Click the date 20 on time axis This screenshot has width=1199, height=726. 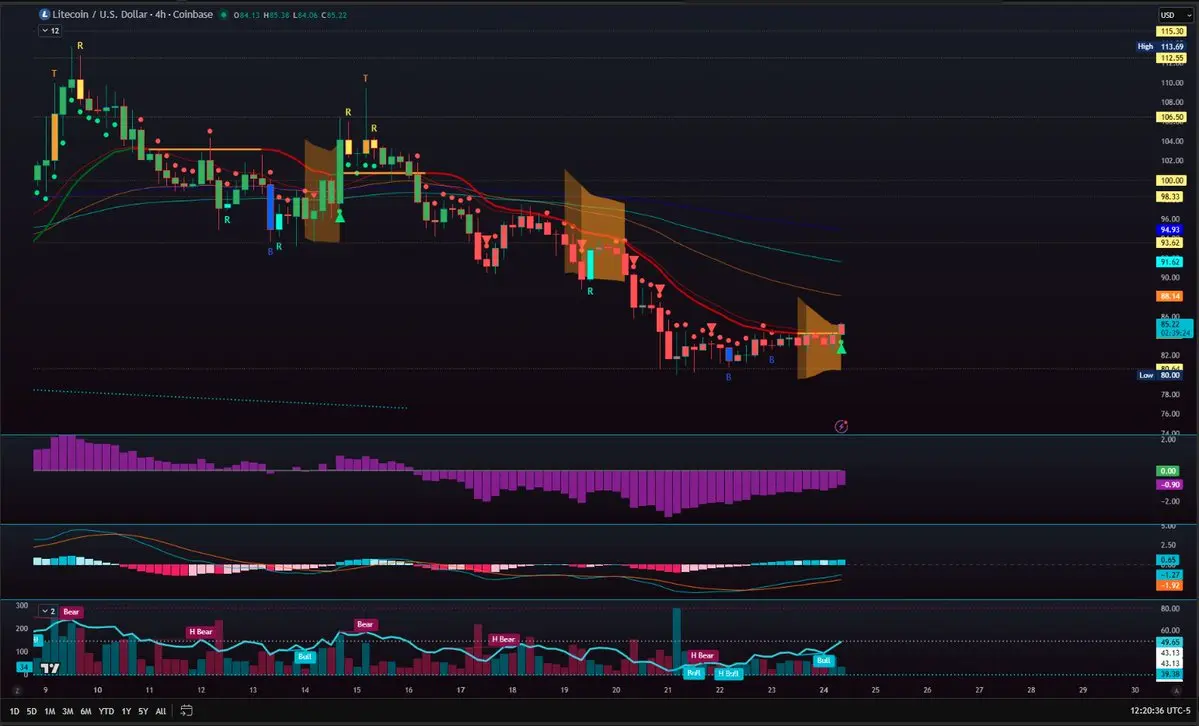(616, 690)
